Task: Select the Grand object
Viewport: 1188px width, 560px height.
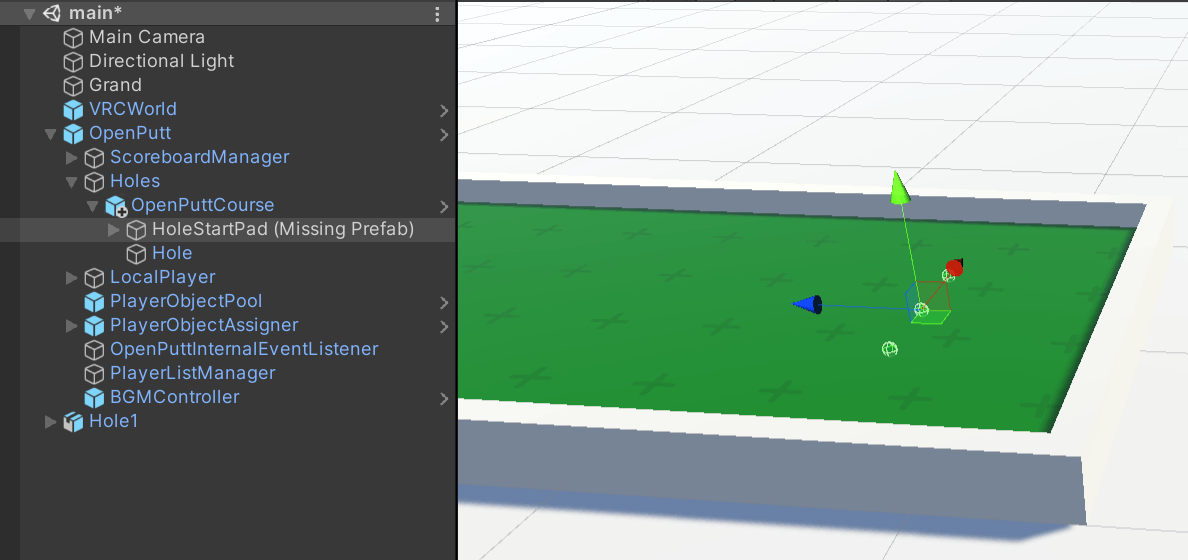Action: (115, 85)
